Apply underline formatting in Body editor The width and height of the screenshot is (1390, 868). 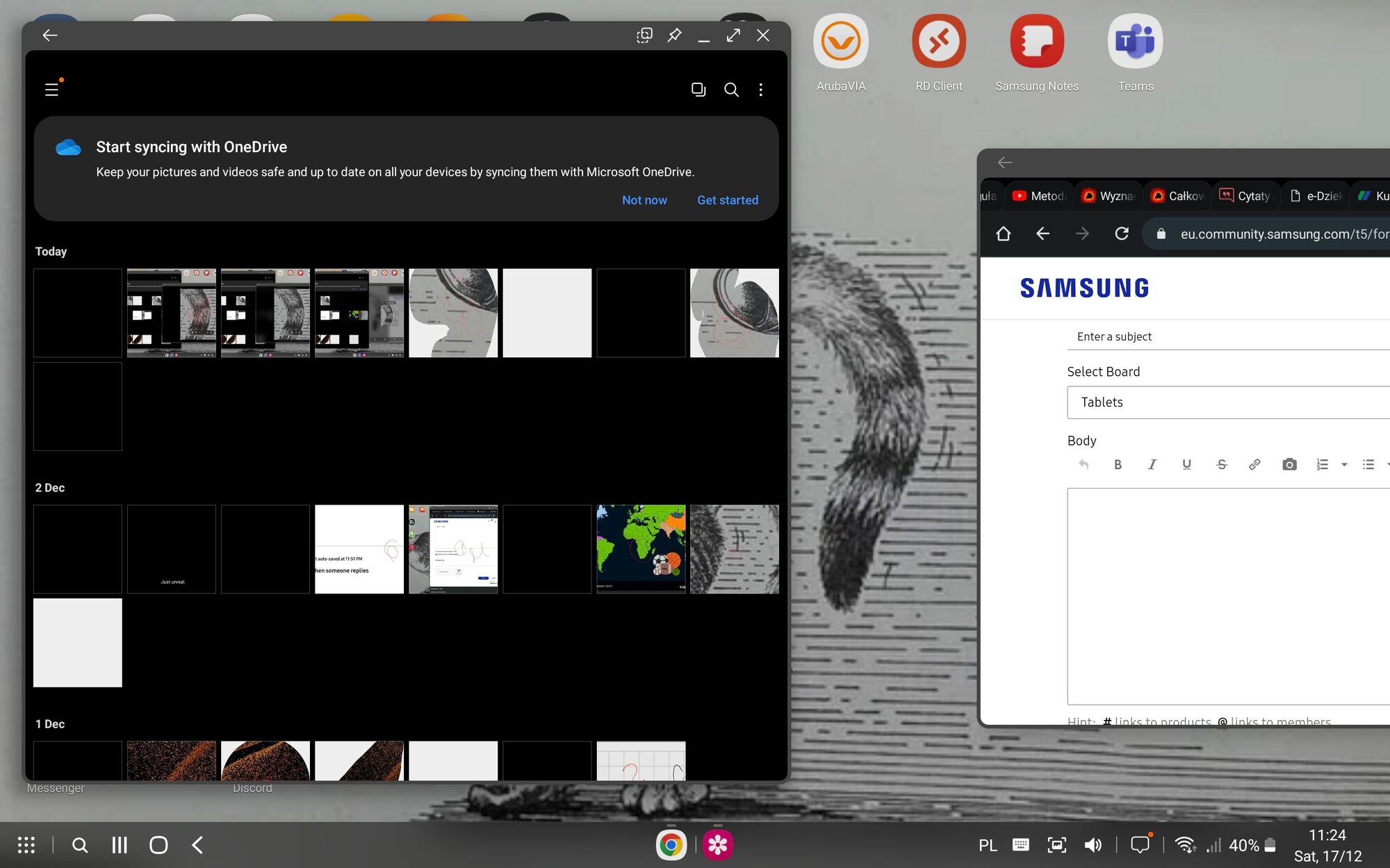click(x=1186, y=464)
